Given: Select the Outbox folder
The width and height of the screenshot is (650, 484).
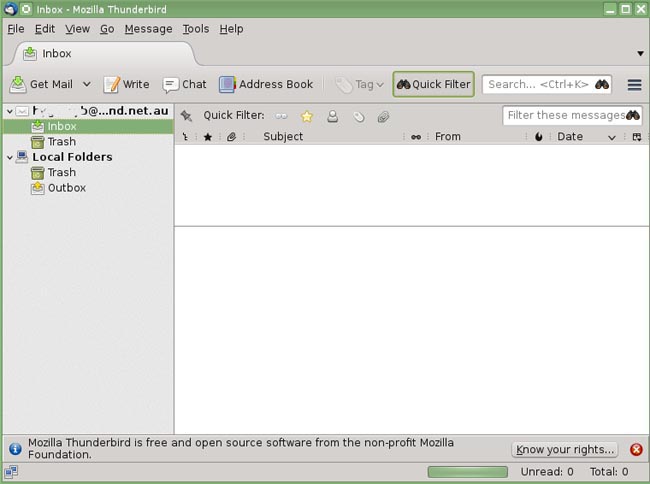Looking at the screenshot, I should pos(67,188).
